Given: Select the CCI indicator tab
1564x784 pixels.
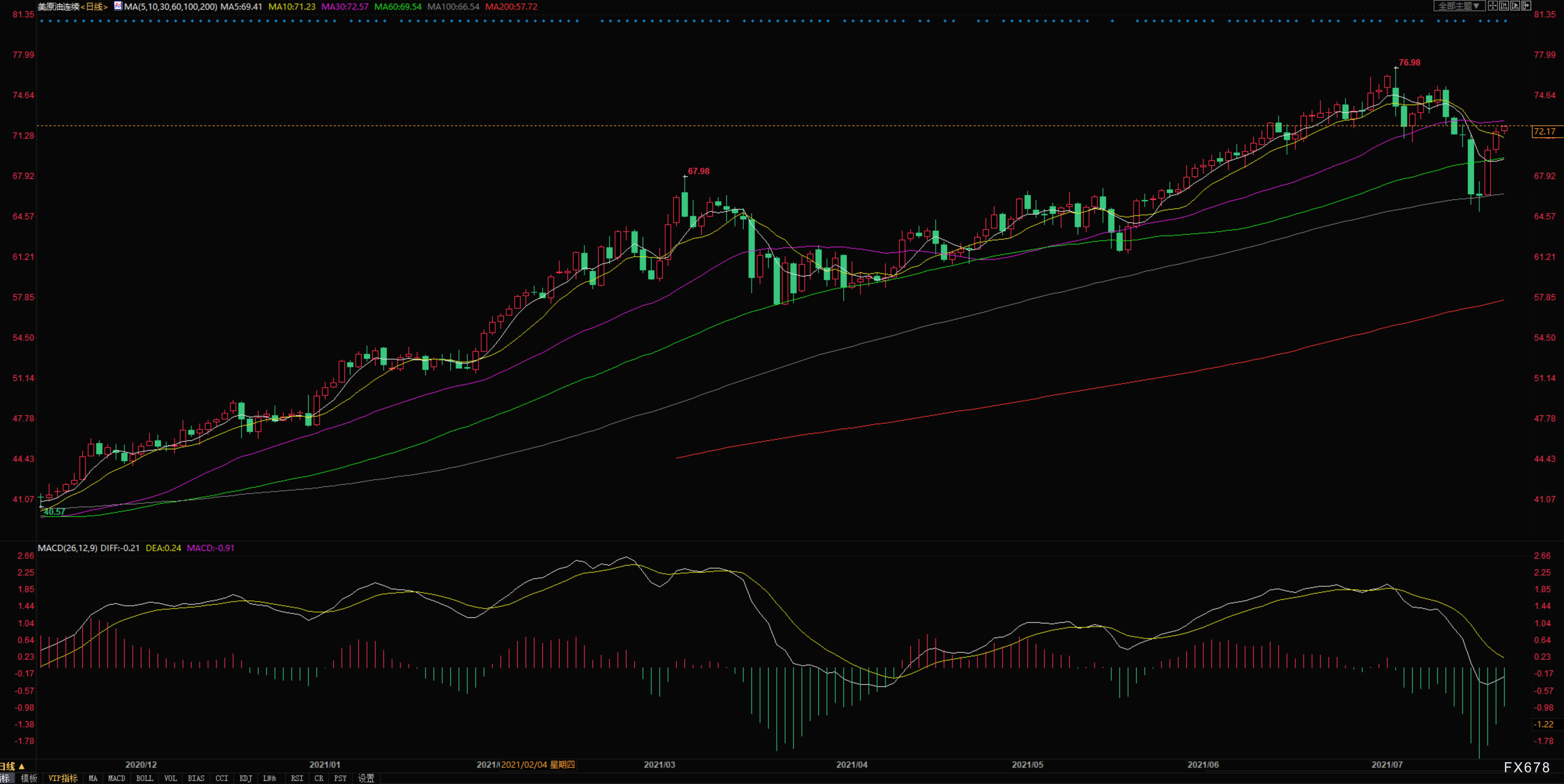Looking at the screenshot, I should (x=222, y=778).
